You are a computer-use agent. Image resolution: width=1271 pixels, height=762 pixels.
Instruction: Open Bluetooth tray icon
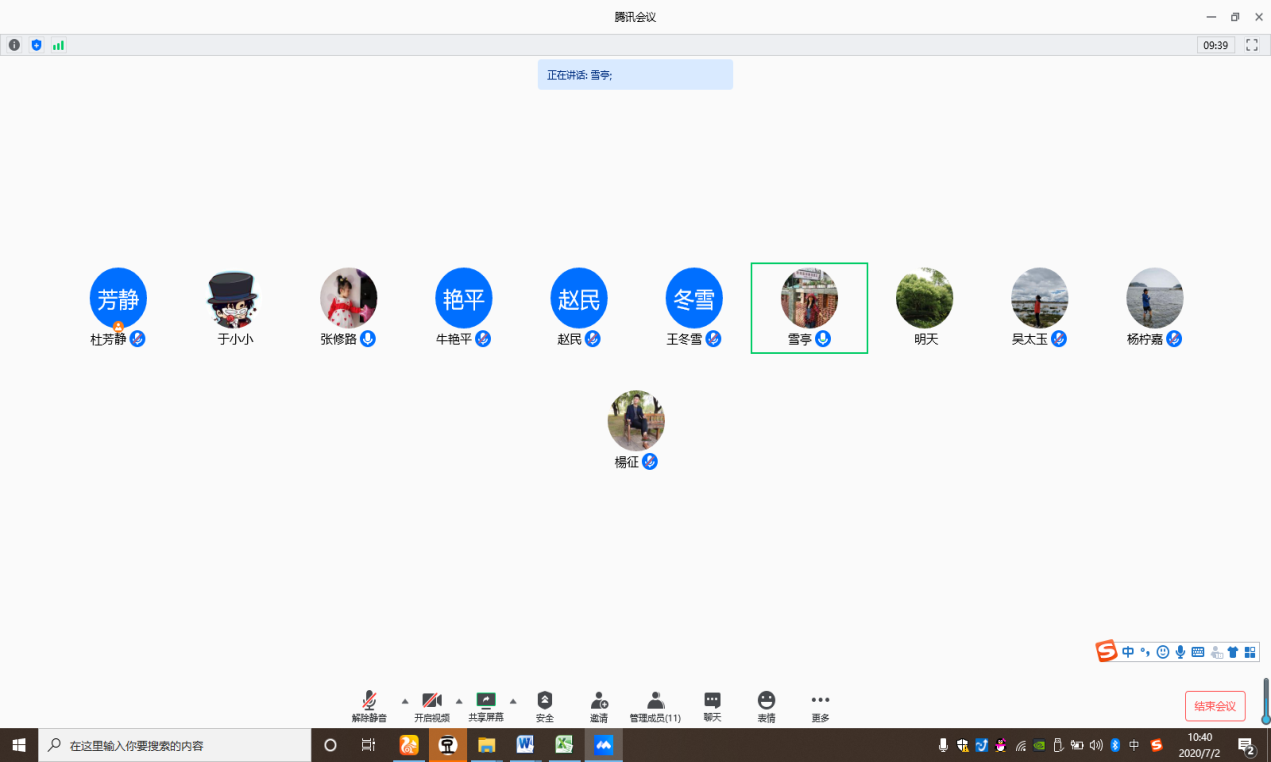(1116, 745)
